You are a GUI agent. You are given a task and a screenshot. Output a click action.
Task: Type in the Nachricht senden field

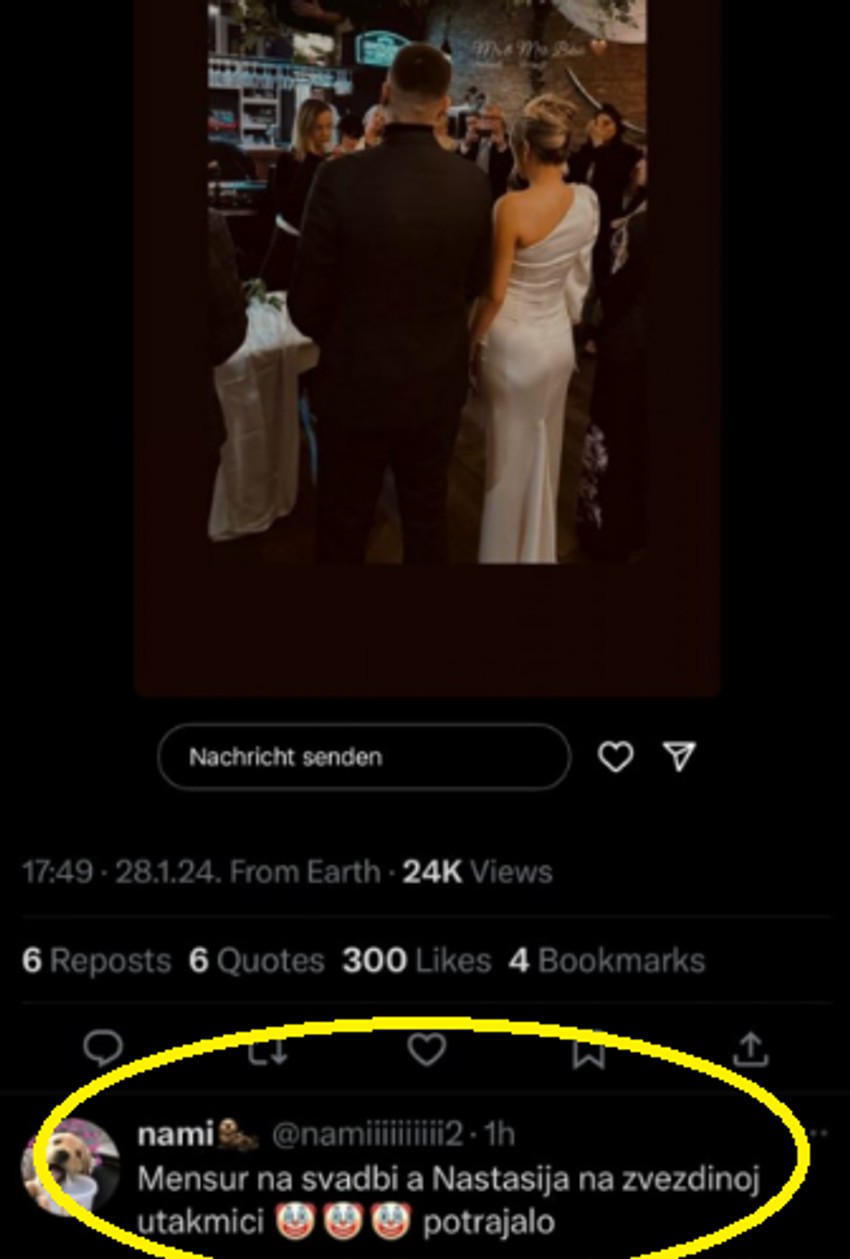(363, 757)
